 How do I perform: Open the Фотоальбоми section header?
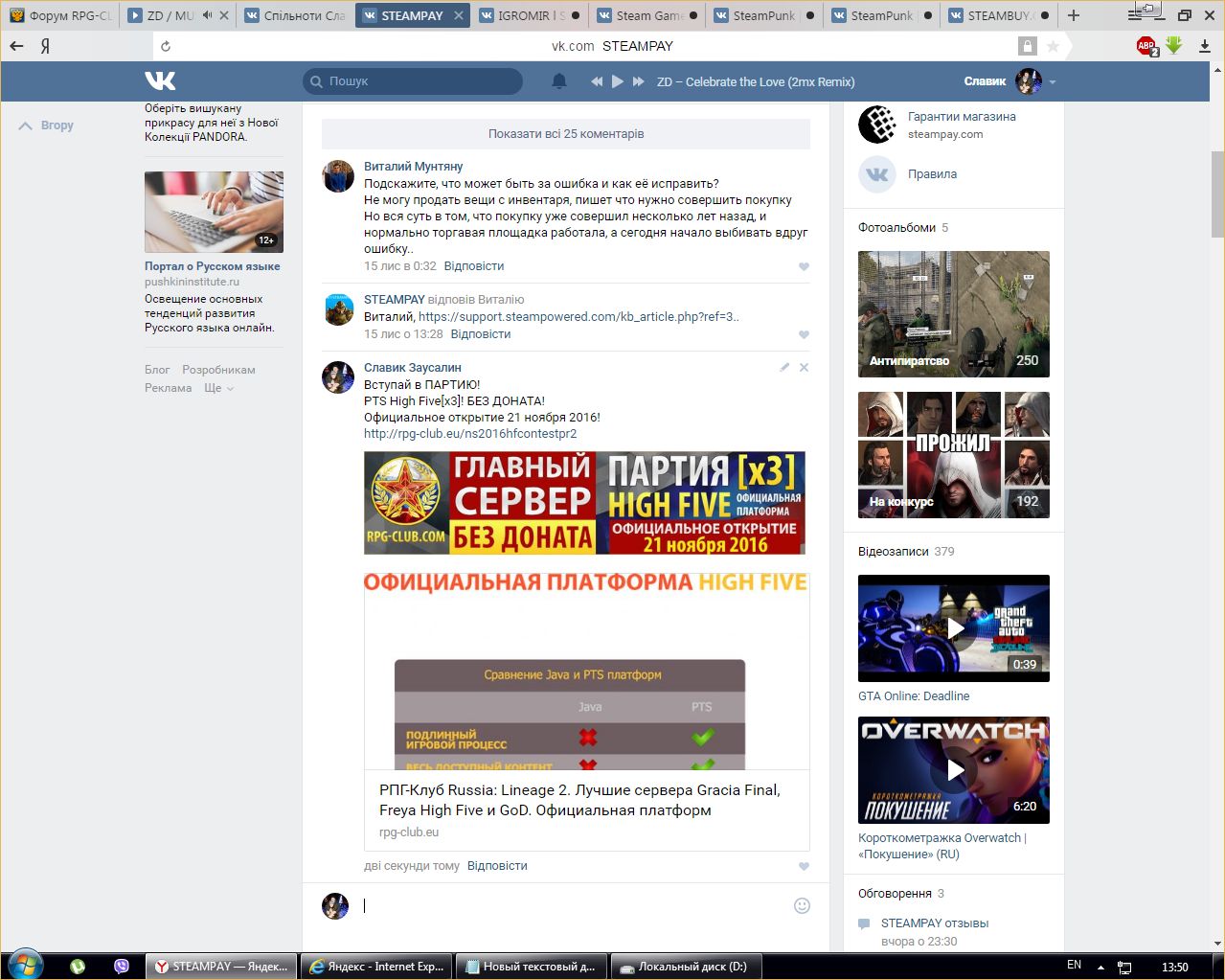coord(903,228)
